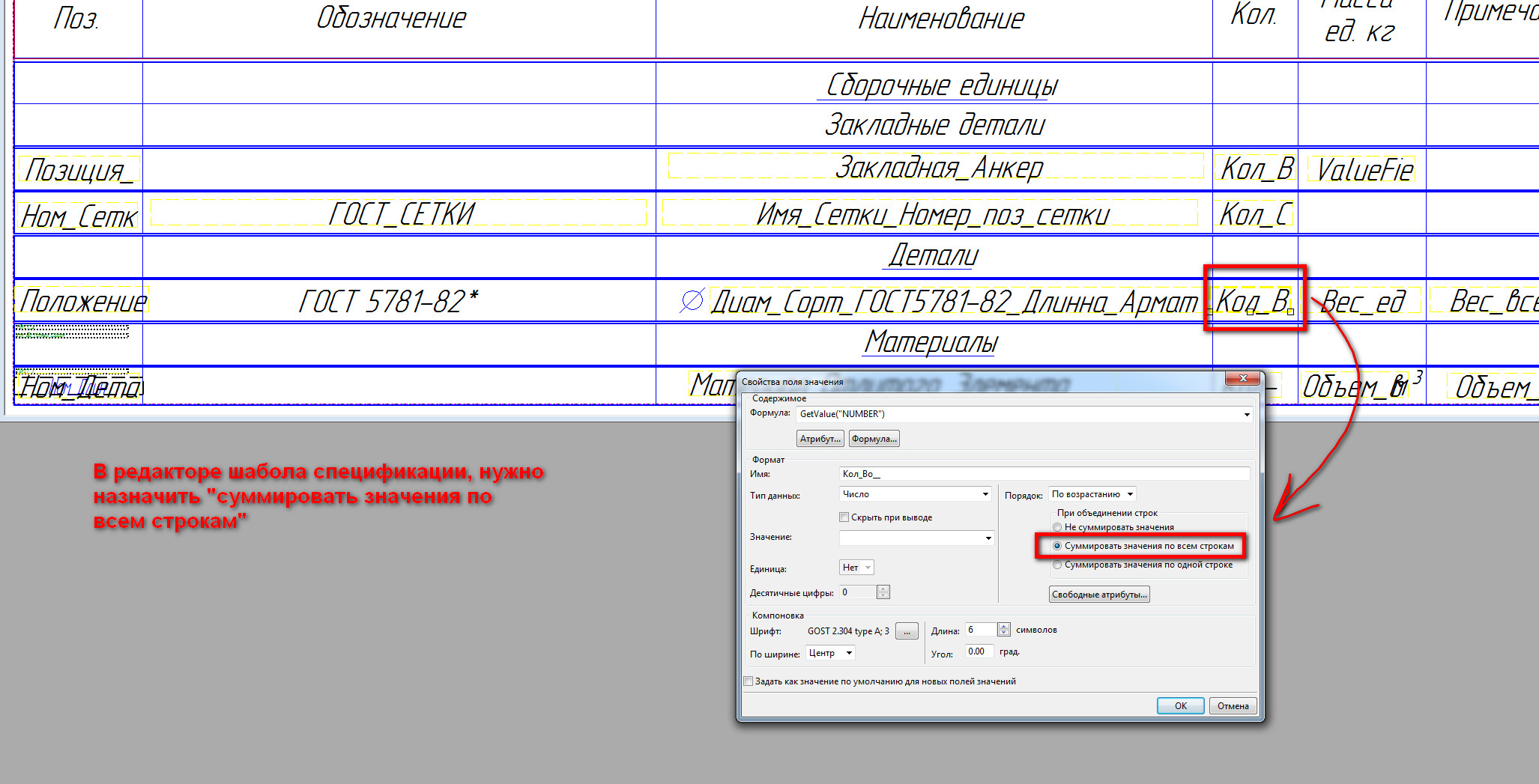This screenshot has width=1539, height=784.
Task: Click the font text "GOST 2.304 type A; 3"
Action: 848,631
